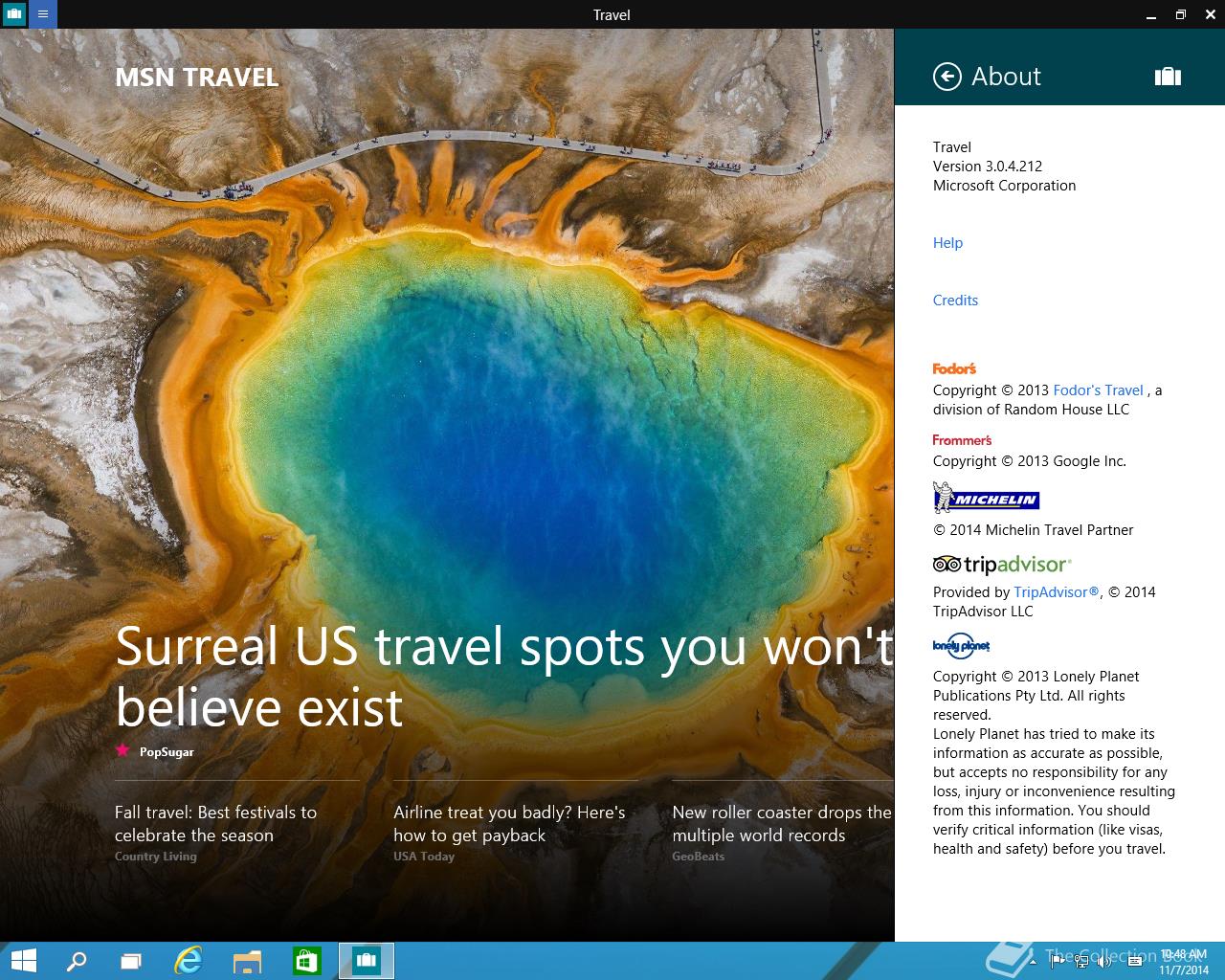This screenshot has width=1225, height=980.
Task: Open Airline treat you badly article
Action: click(x=509, y=824)
